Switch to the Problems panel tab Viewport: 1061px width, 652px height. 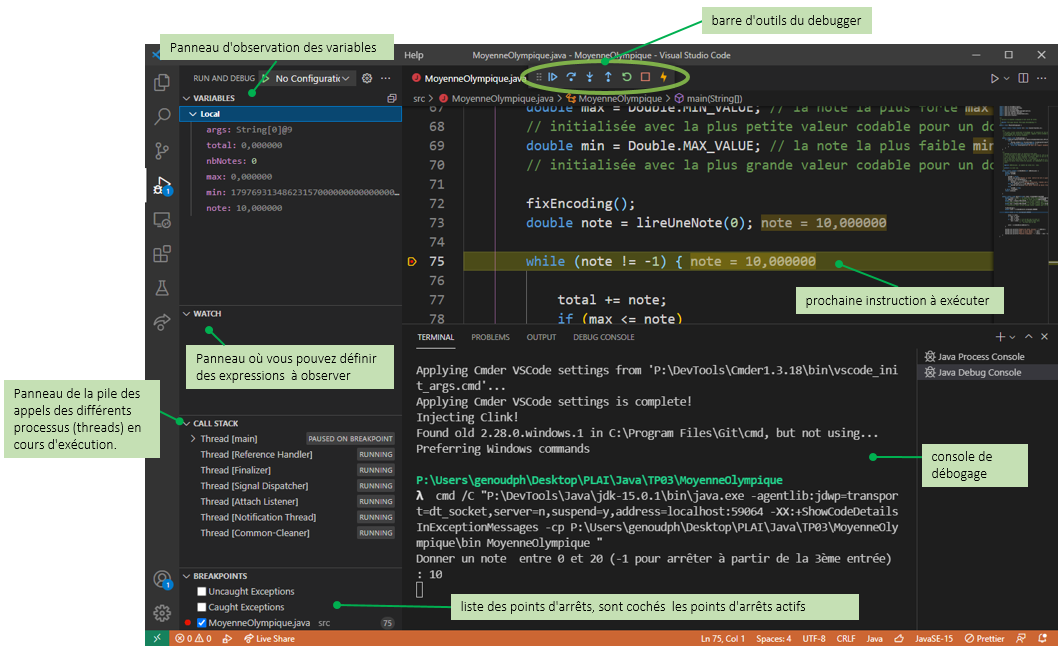tap(490, 337)
